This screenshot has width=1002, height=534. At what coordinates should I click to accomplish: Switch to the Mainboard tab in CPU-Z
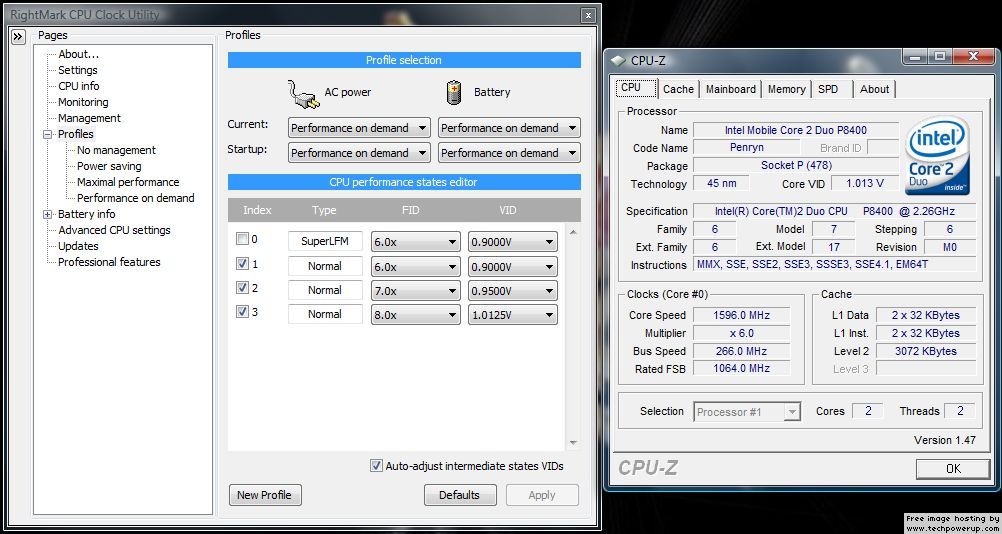(730, 89)
